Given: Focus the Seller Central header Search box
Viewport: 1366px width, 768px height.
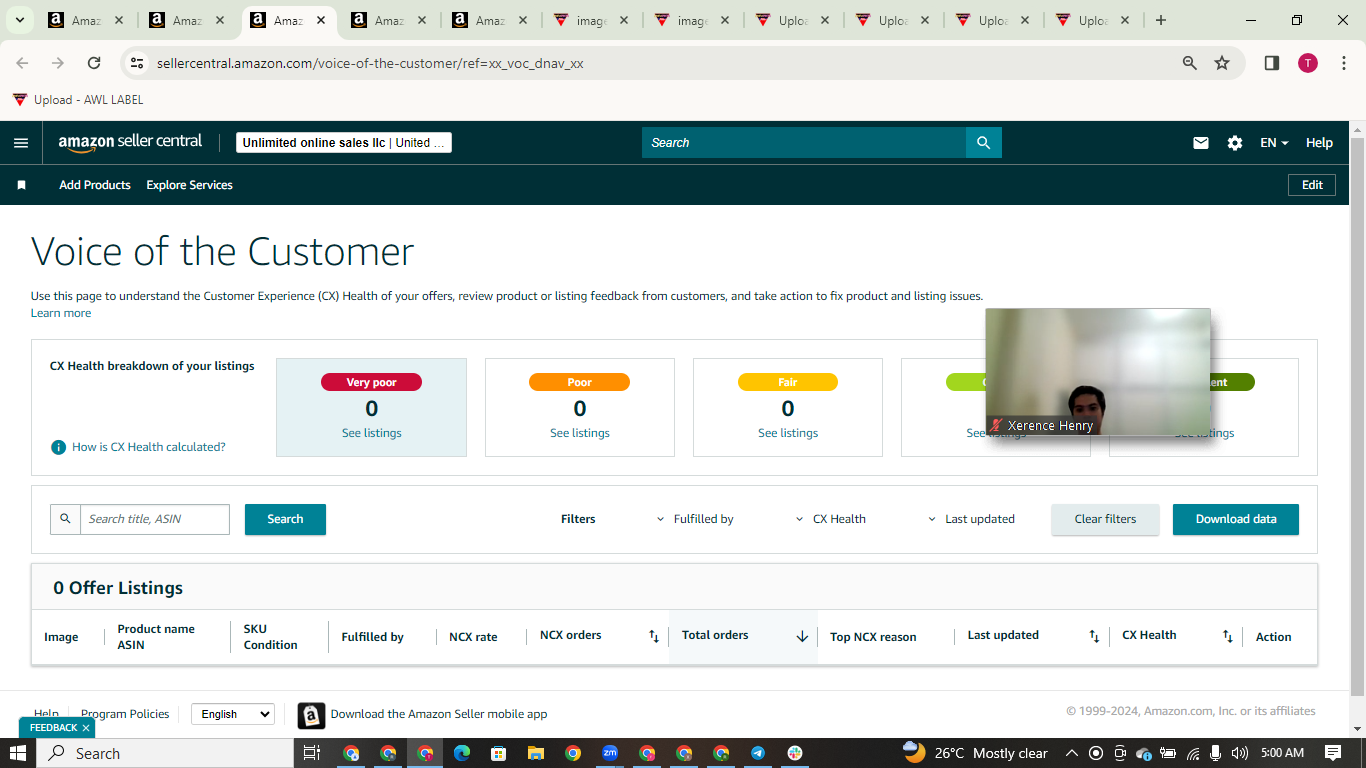Looking at the screenshot, I should [x=804, y=143].
